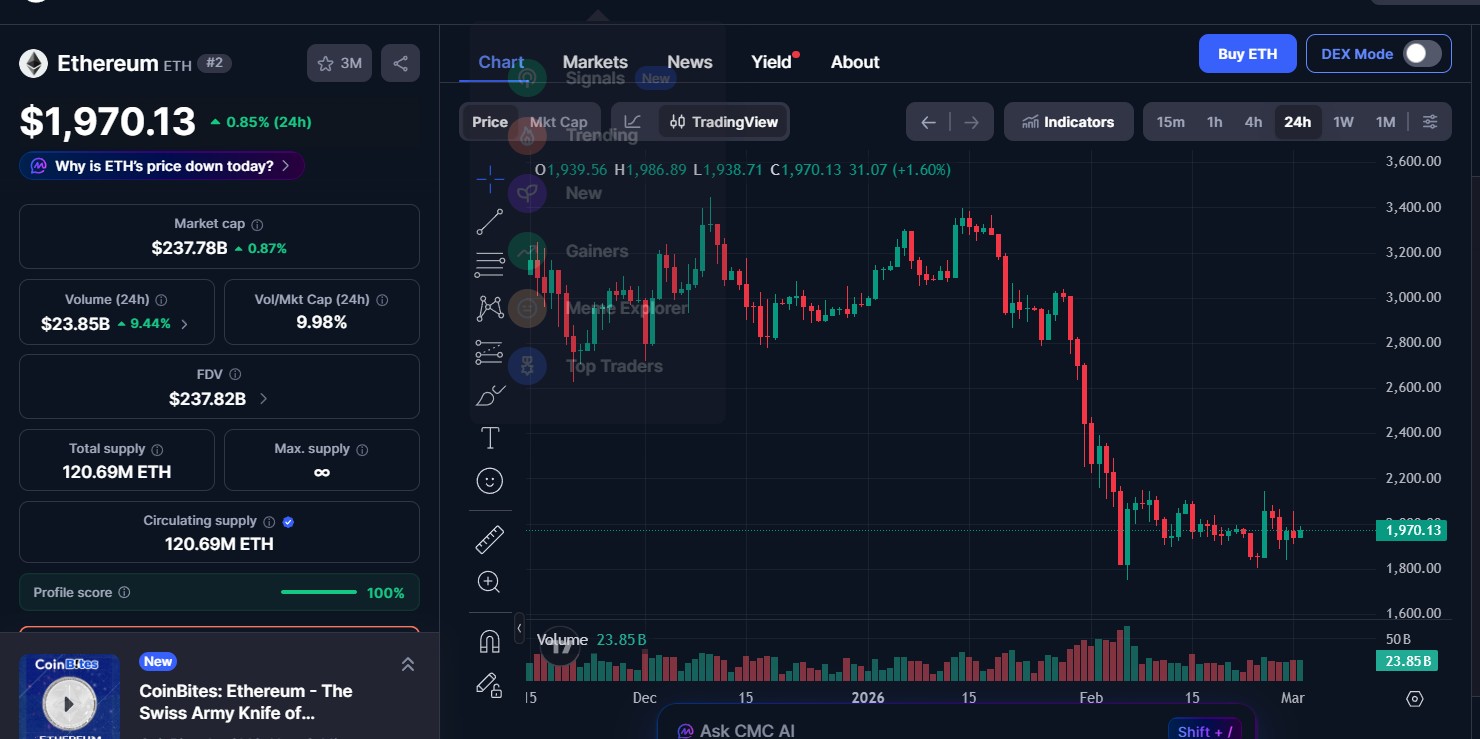Switch to the Markets tab
1480x739 pixels.
tap(595, 61)
